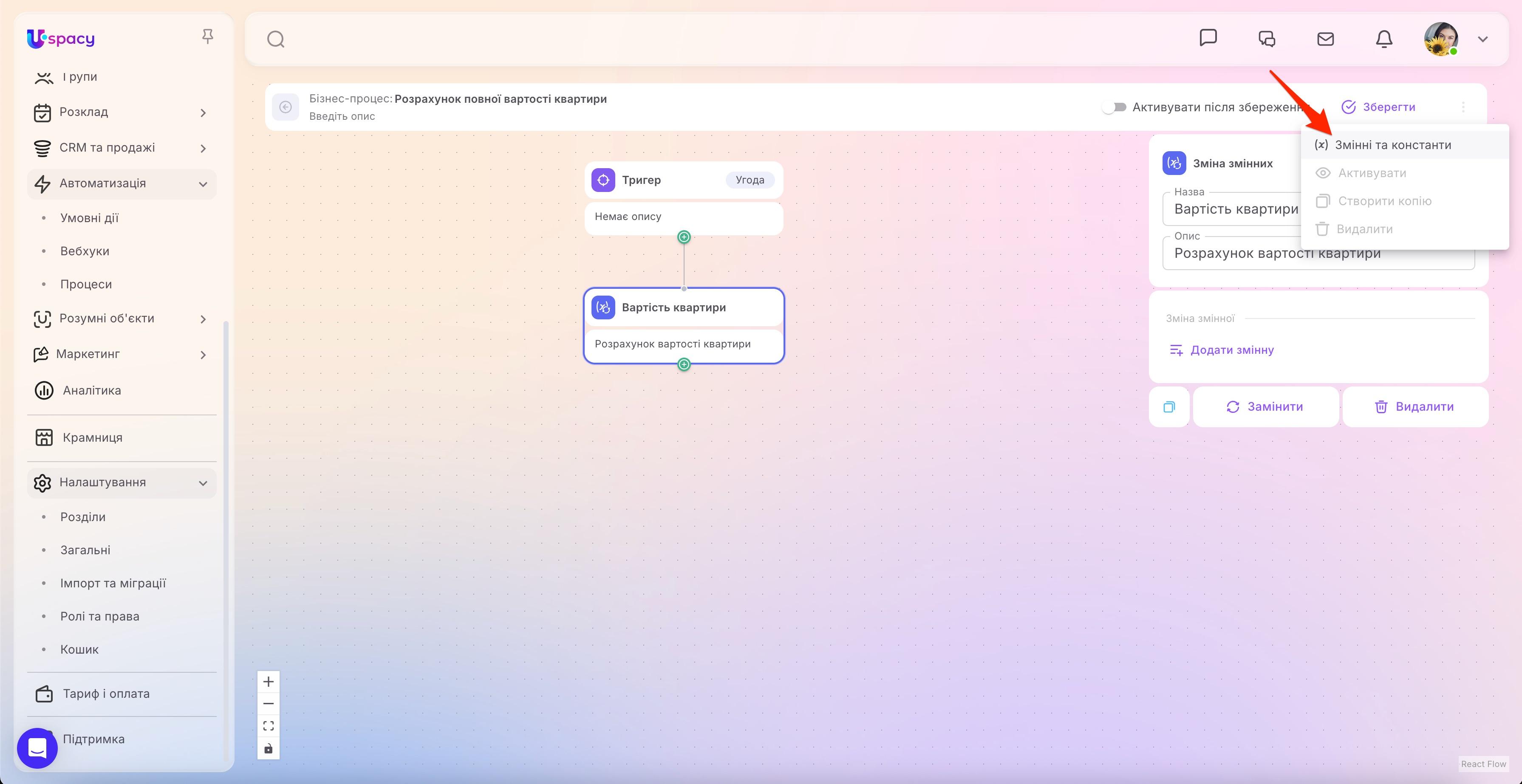Click the search magnifier icon
This screenshot has height=784, width=1522.
276,39
